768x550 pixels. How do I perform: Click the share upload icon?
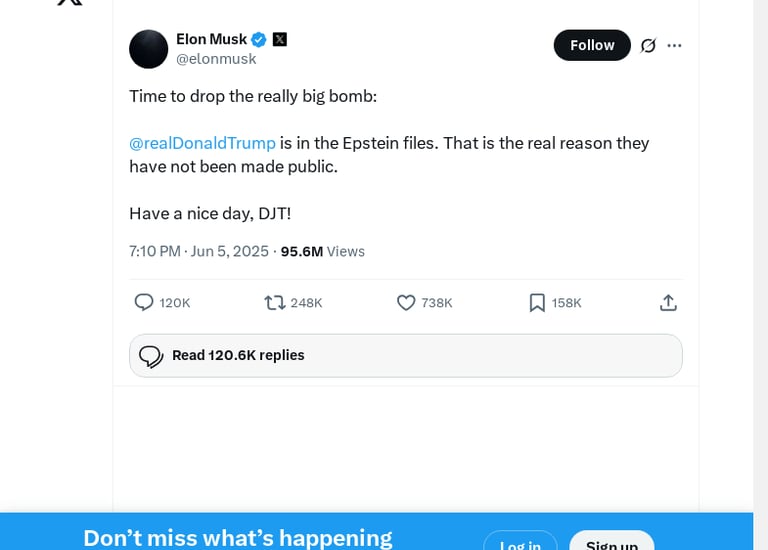coord(669,302)
